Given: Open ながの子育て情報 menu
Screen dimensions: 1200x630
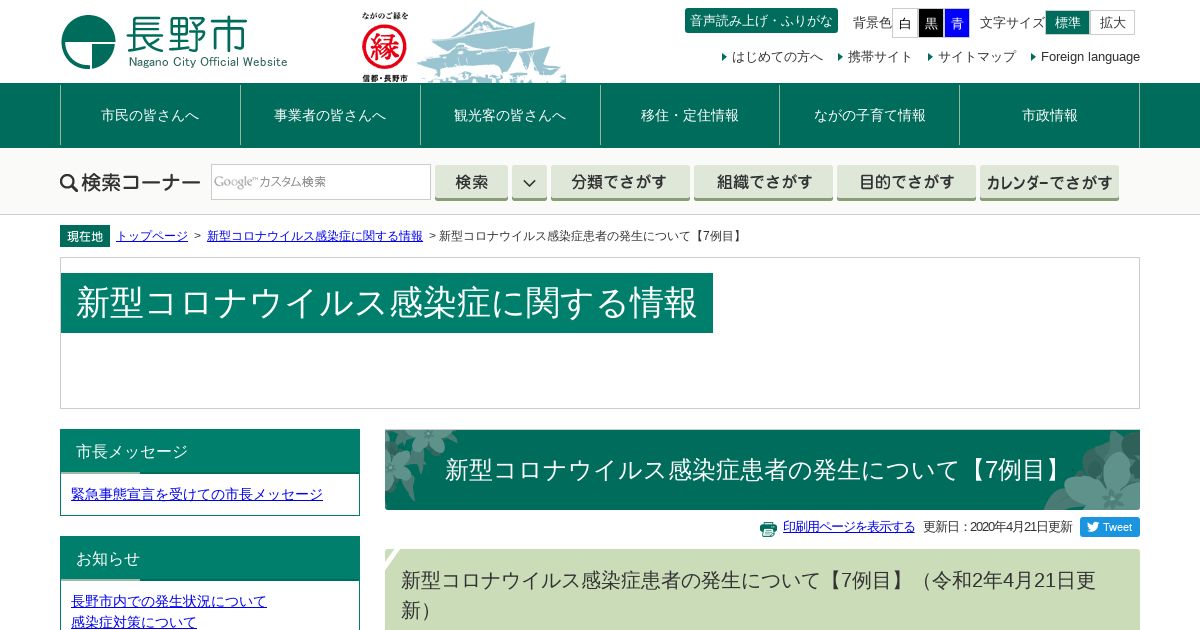Looking at the screenshot, I should 870,115.
